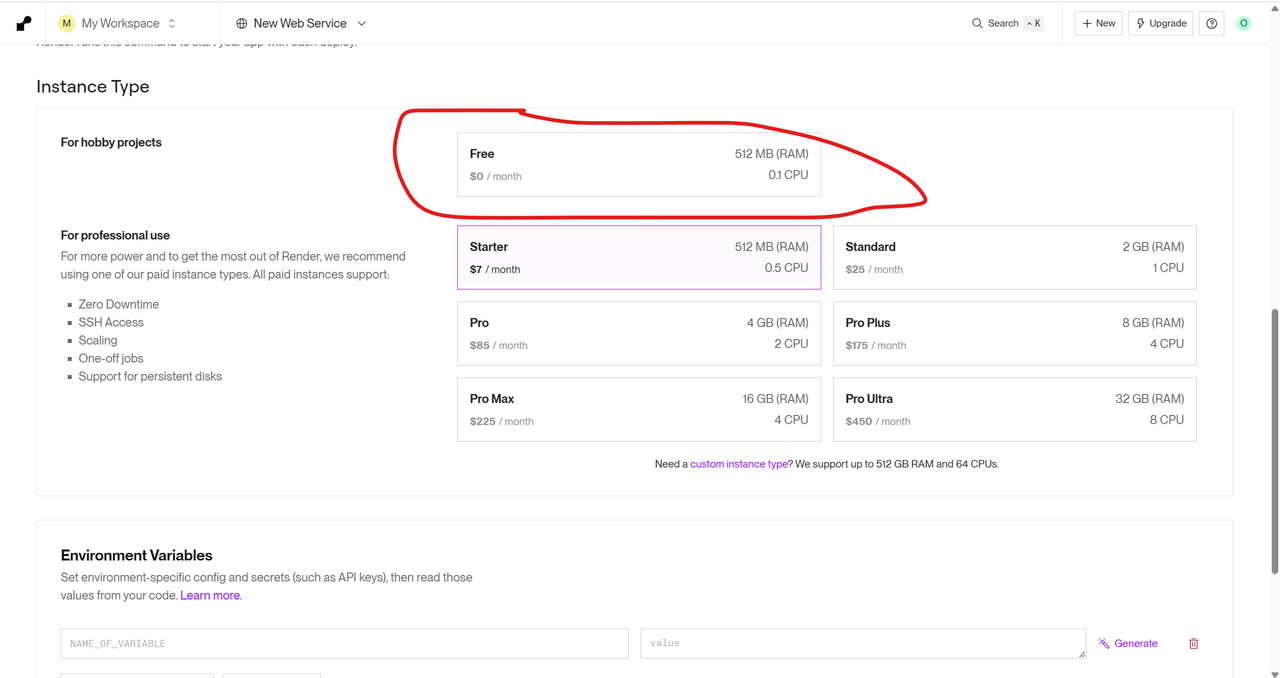
Task: Open the green O user avatar menu
Action: (x=1244, y=23)
